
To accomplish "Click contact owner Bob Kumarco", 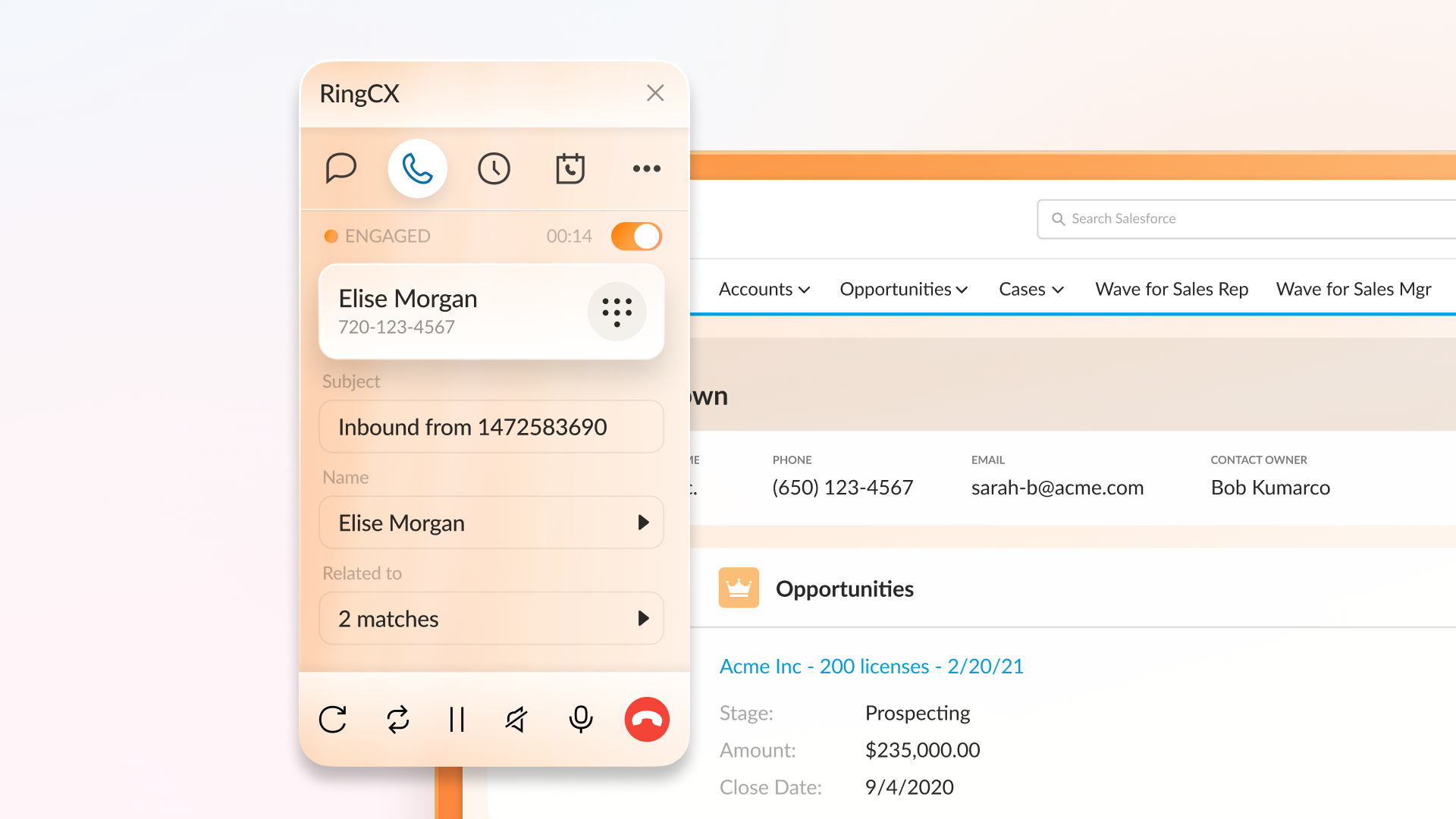I will (1270, 488).
